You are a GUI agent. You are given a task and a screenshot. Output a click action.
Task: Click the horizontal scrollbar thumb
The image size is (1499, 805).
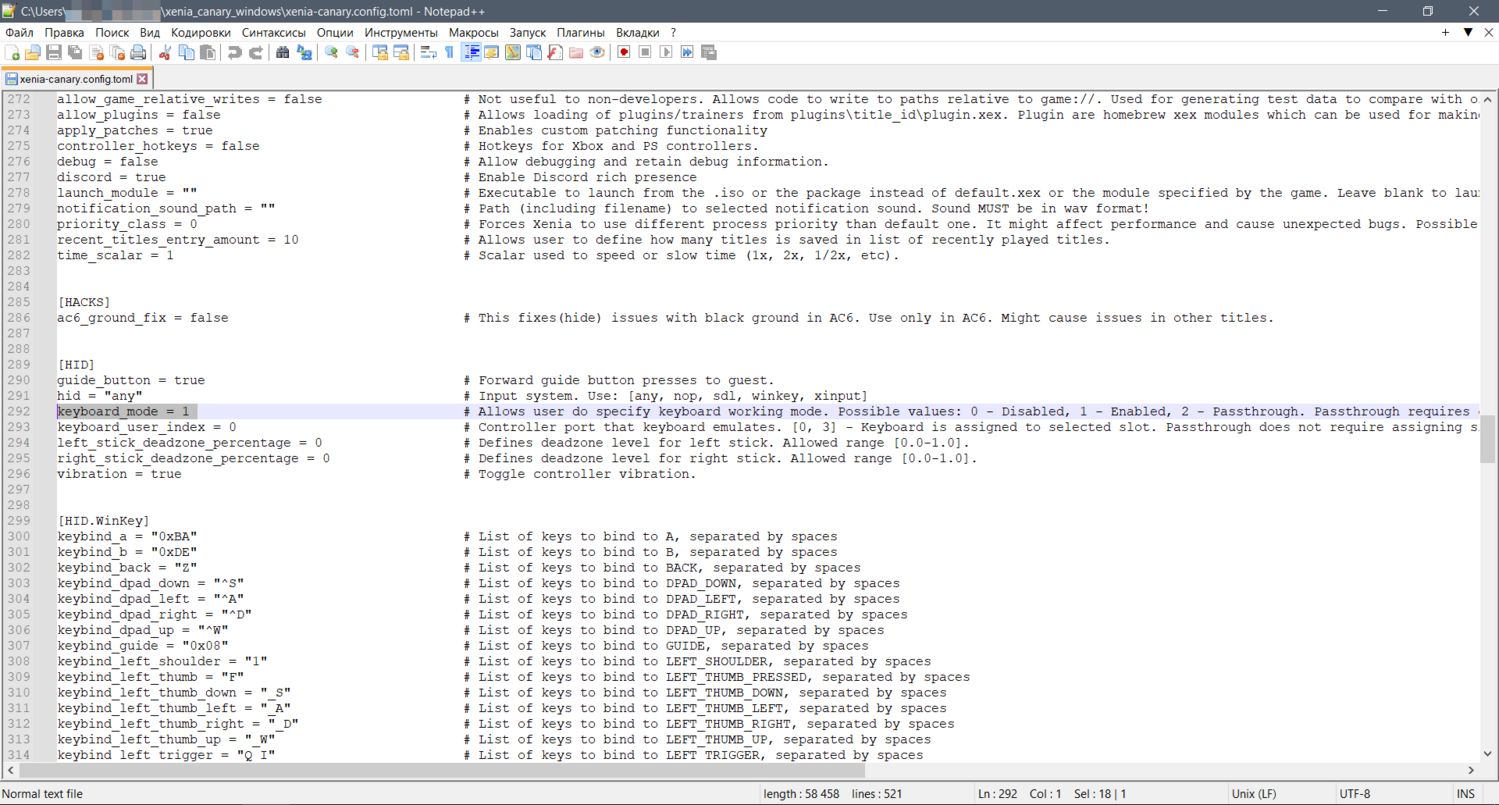[440, 771]
